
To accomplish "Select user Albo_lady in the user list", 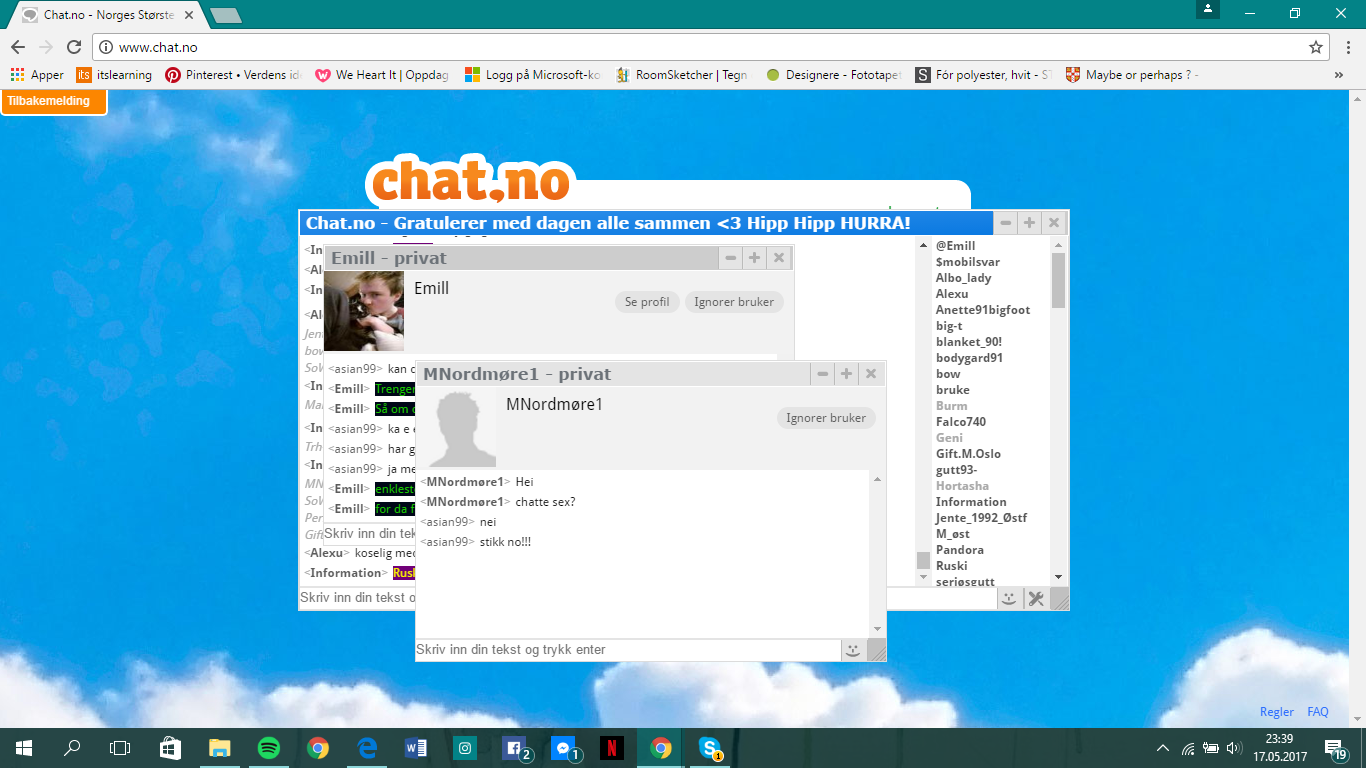I will point(963,278).
